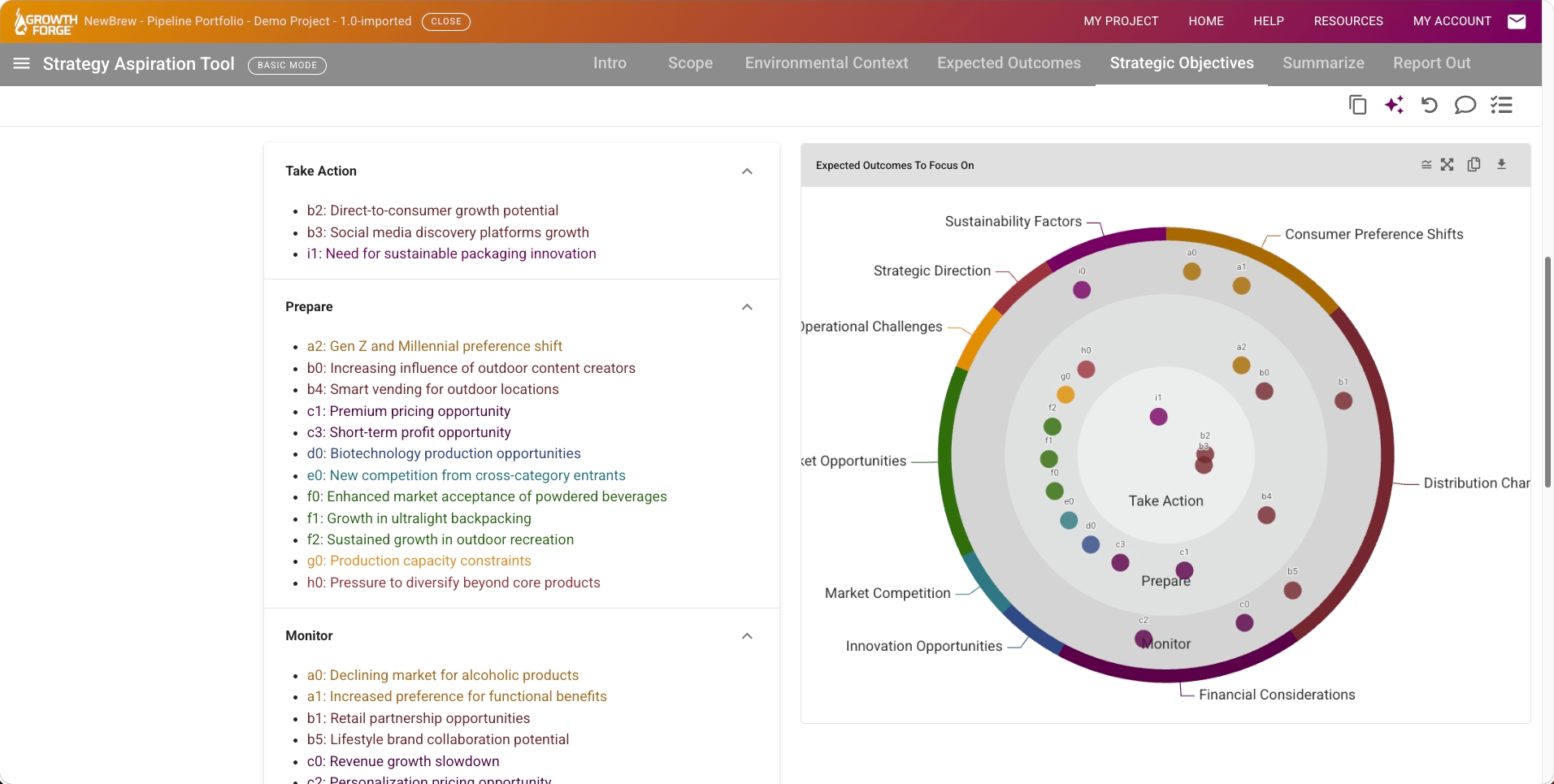This screenshot has height=784, width=1554.
Task: Click the d0 blue dot on chart
Action: (1091, 544)
